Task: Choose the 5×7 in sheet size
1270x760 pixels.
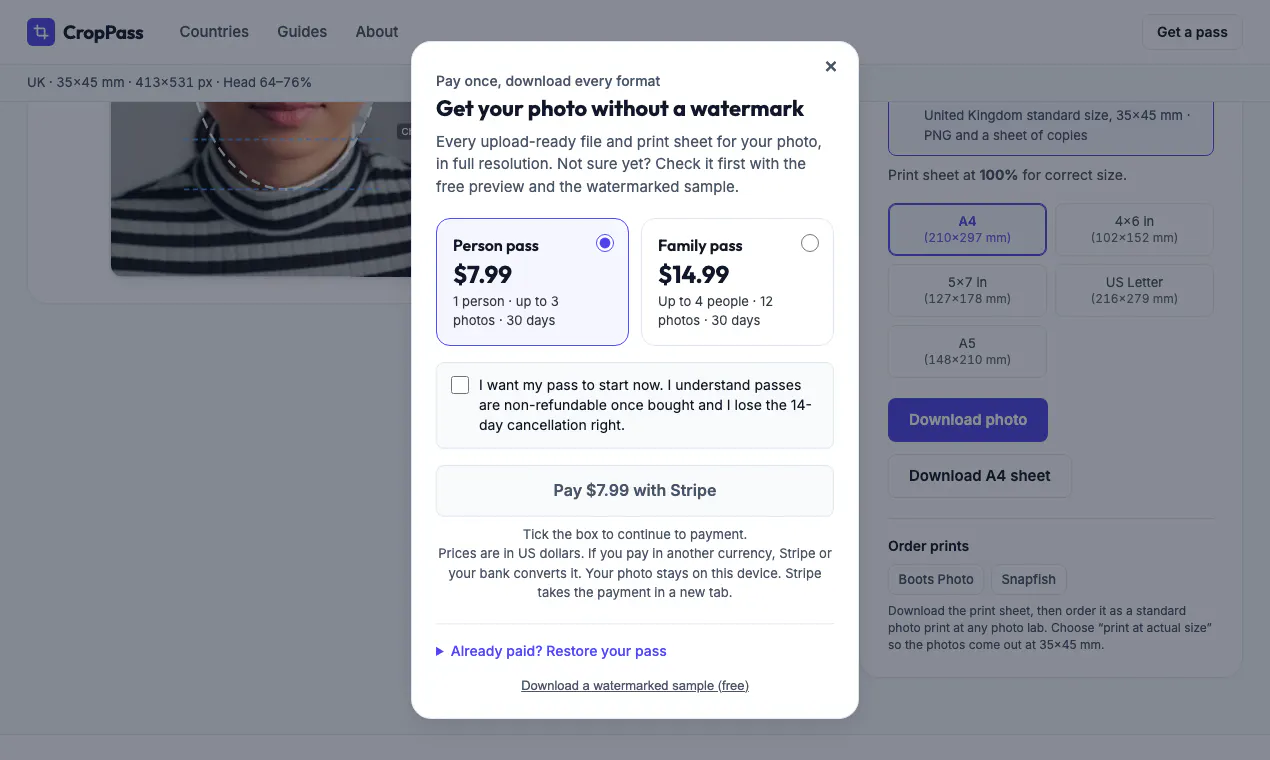Action: pyautogui.click(x=967, y=290)
